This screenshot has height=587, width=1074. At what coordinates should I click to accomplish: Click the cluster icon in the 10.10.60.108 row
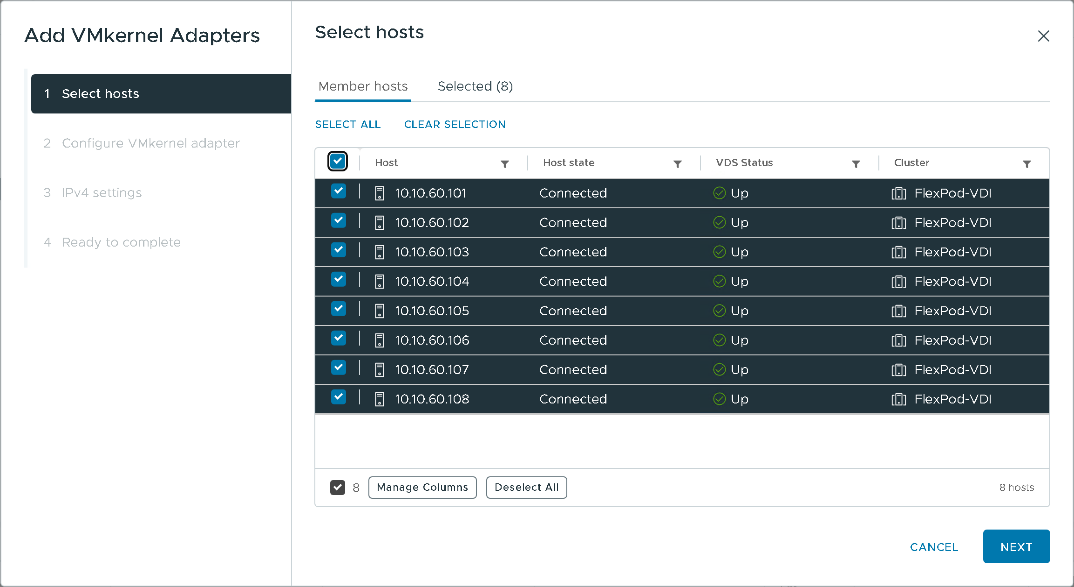point(899,399)
